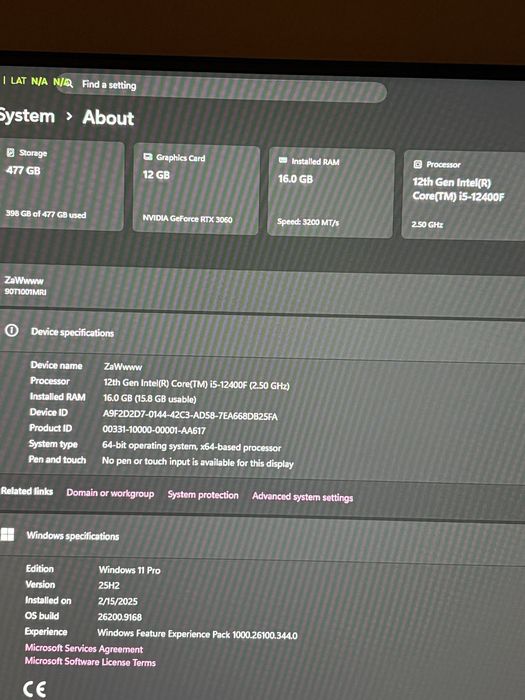Click the Windows logo beside Windows specifications
This screenshot has height=700, width=525.
[x=7, y=534]
